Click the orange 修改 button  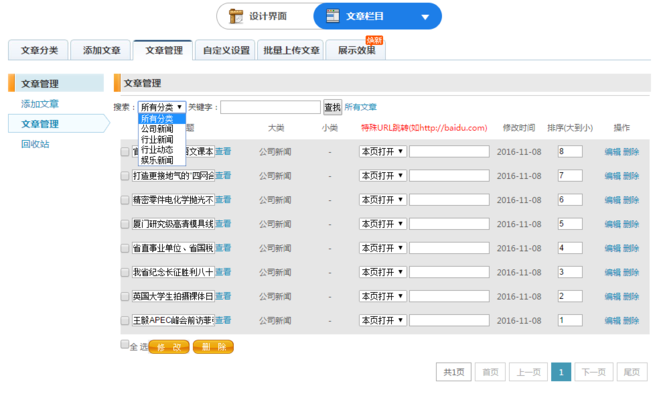coord(169,347)
